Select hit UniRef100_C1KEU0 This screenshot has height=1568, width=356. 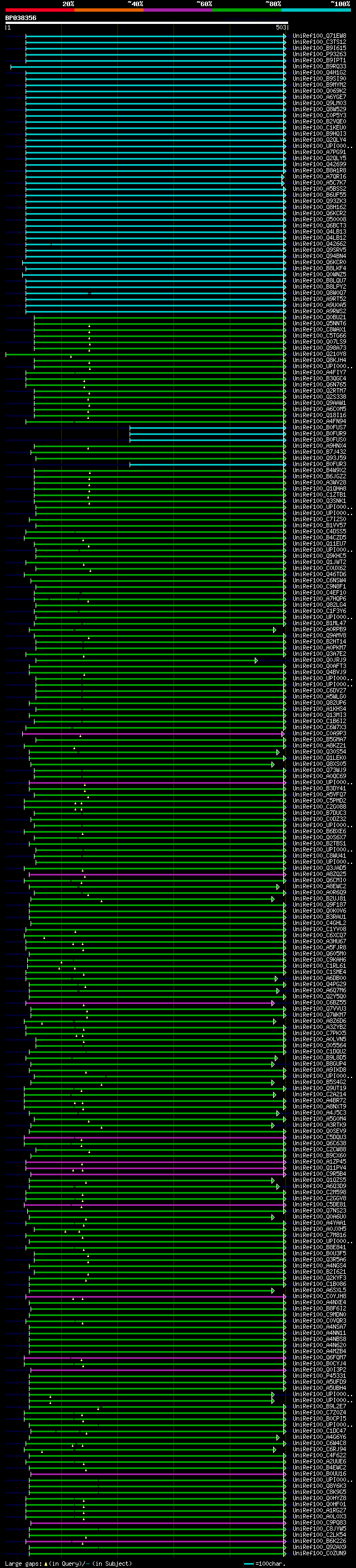pos(319,128)
